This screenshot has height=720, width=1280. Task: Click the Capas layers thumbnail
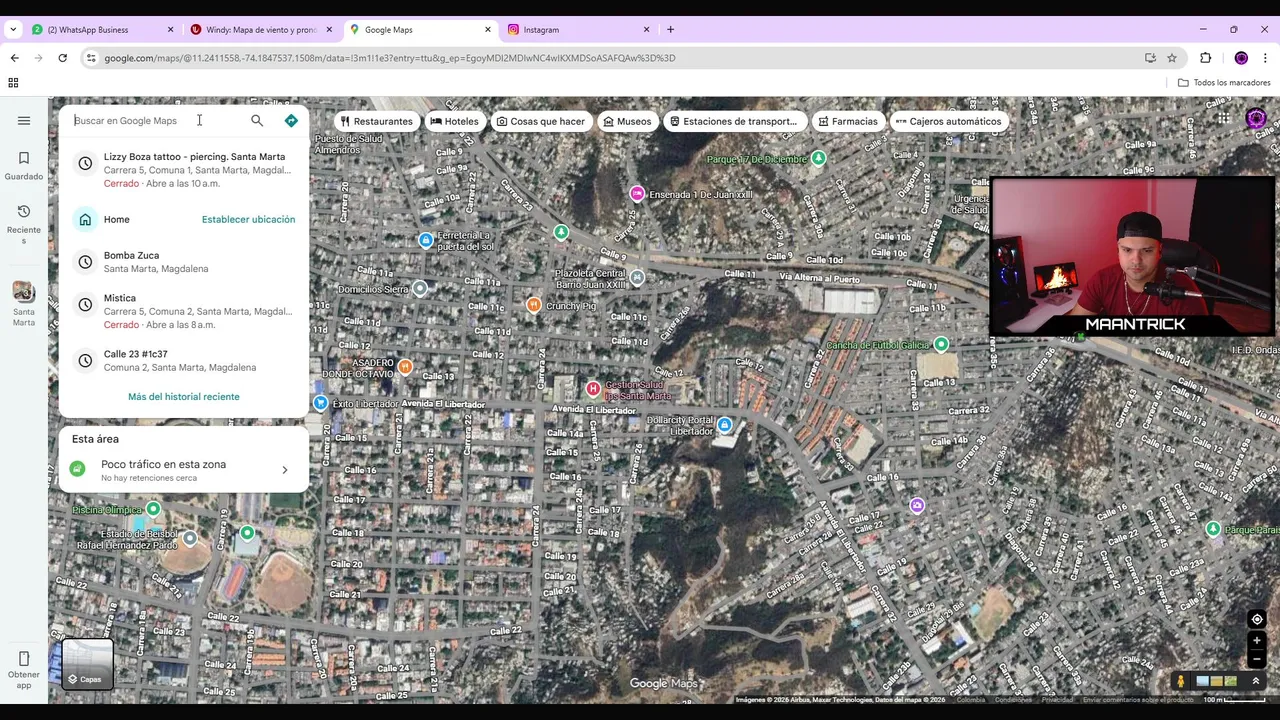click(x=87, y=664)
